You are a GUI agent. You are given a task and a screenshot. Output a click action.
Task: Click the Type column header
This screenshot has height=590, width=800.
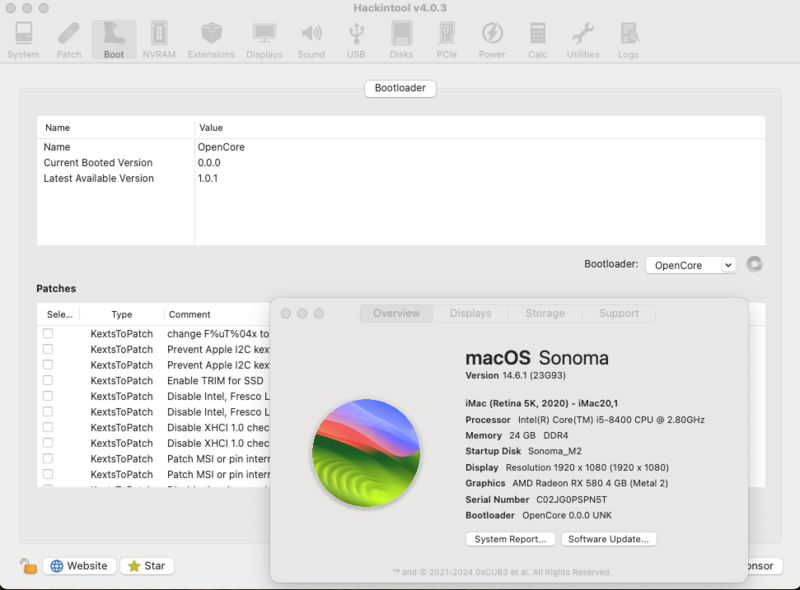click(x=121, y=314)
